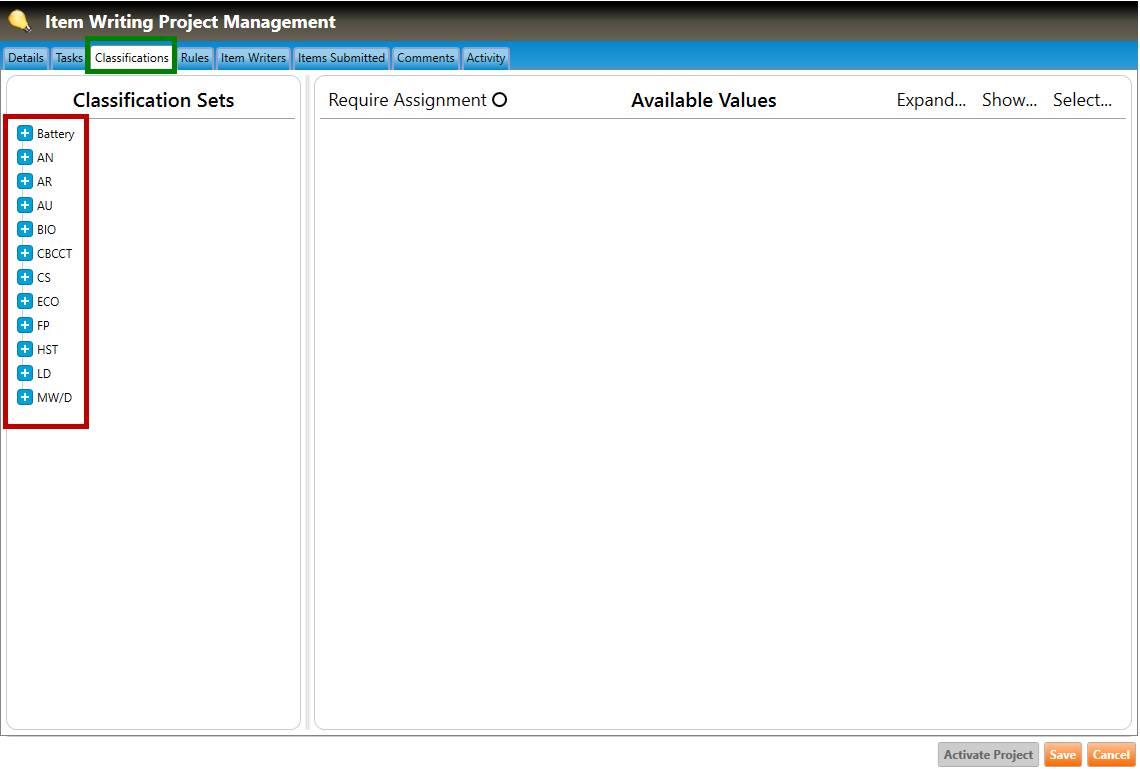This screenshot has width=1140, height=769.
Task: Expand the CBCCT classification set
Action: point(26,253)
